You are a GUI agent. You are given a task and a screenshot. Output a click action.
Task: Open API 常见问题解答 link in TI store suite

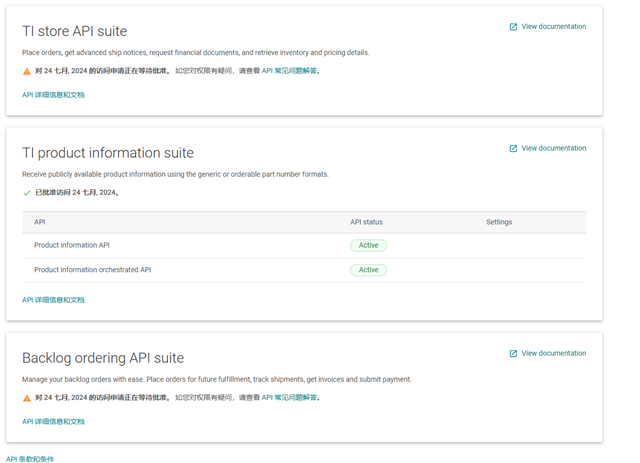click(x=290, y=71)
